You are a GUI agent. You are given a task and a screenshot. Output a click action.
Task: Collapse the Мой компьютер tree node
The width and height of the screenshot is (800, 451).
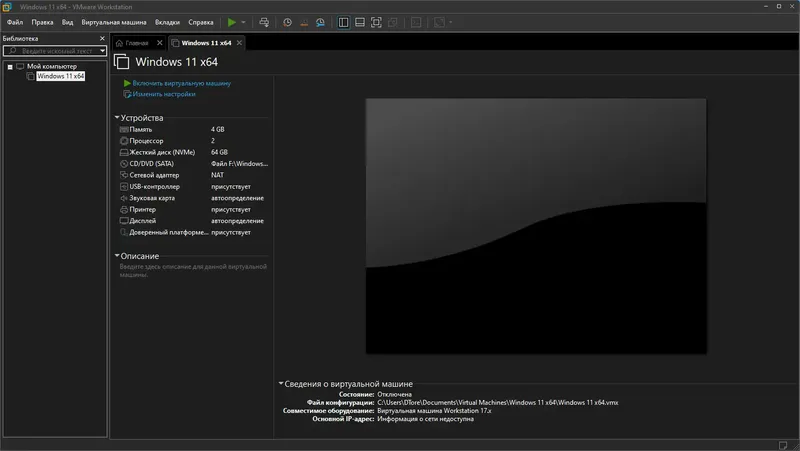(9, 67)
